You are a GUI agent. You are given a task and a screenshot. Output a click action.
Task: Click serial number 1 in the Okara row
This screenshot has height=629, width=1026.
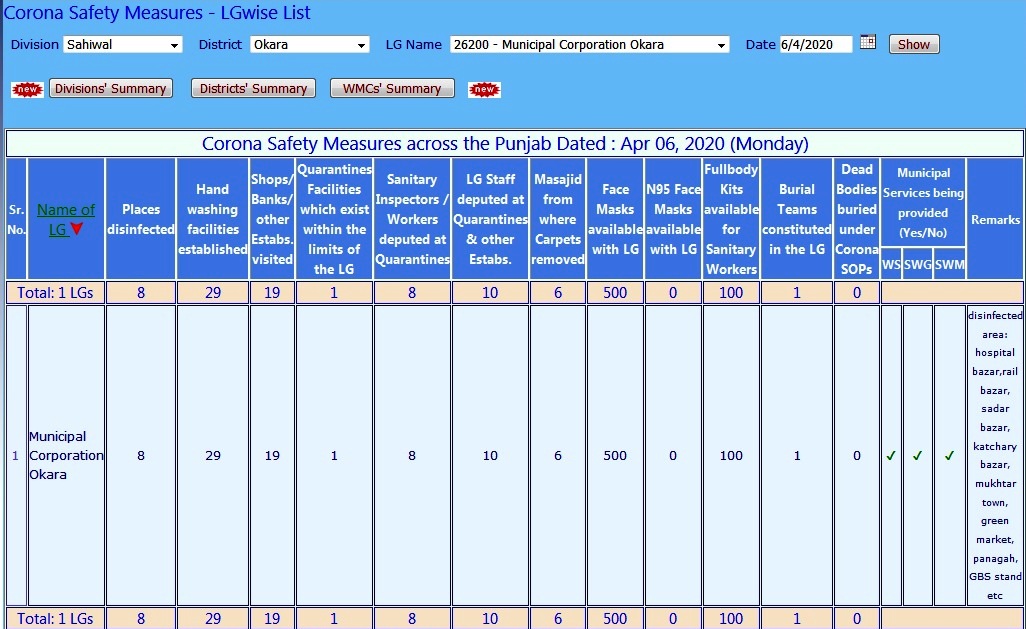pos(16,456)
